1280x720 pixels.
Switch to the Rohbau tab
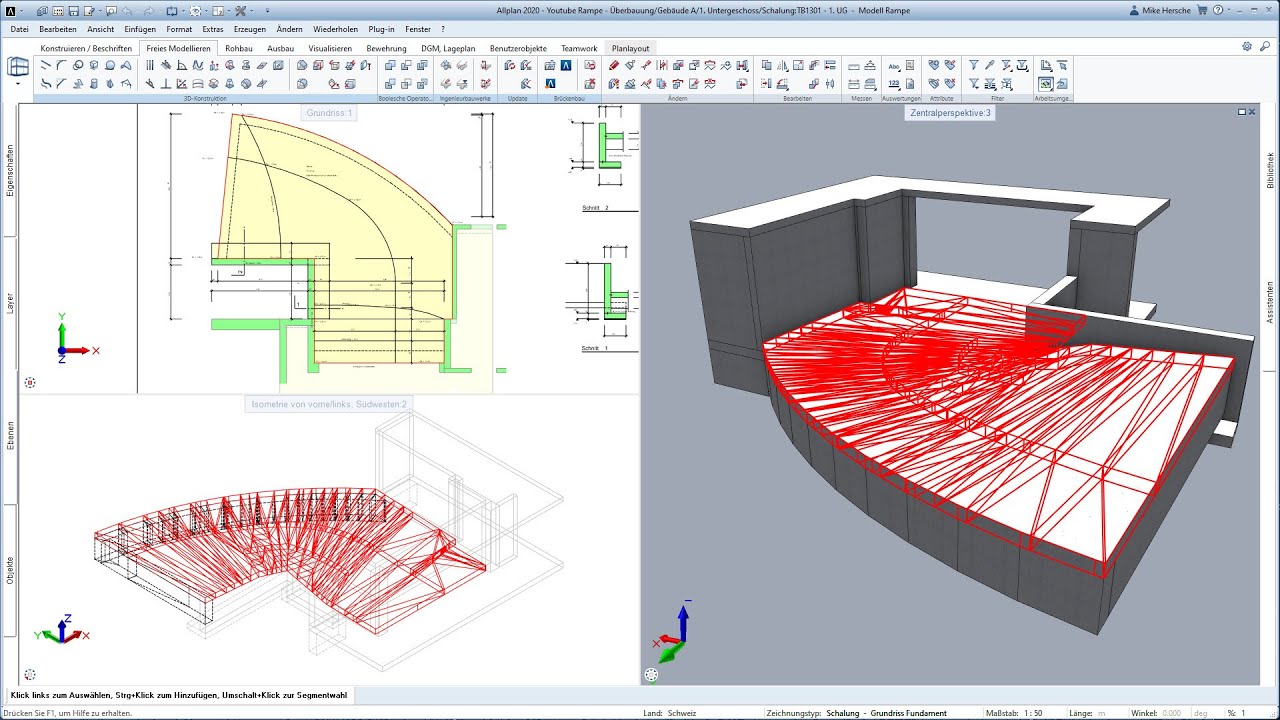click(239, 48)
